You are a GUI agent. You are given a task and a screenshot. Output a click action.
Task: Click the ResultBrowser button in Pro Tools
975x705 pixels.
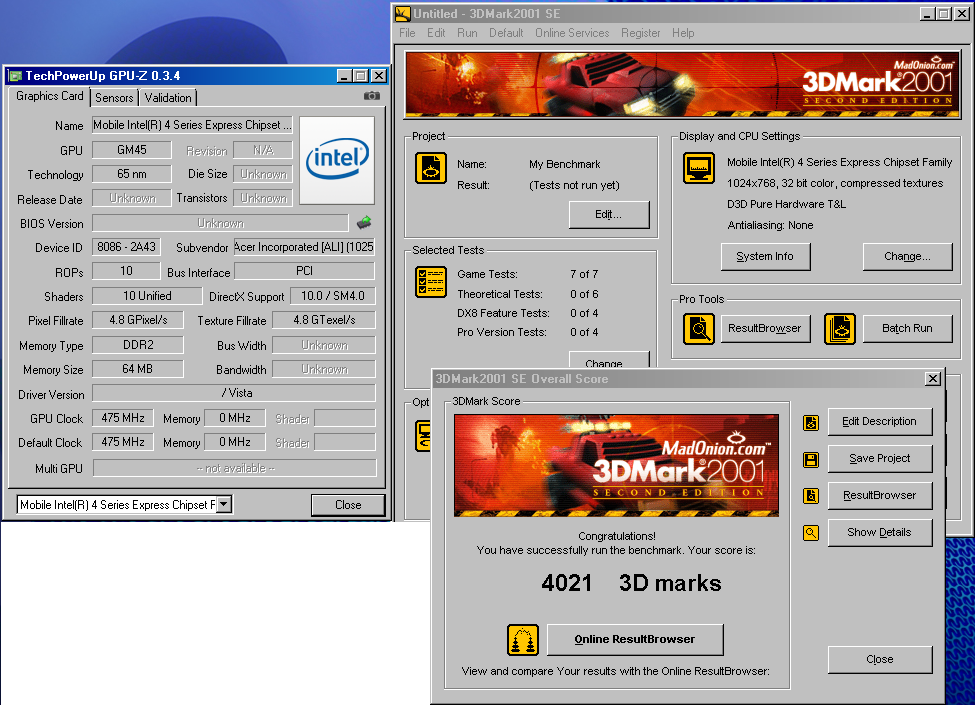pos(765,328)
